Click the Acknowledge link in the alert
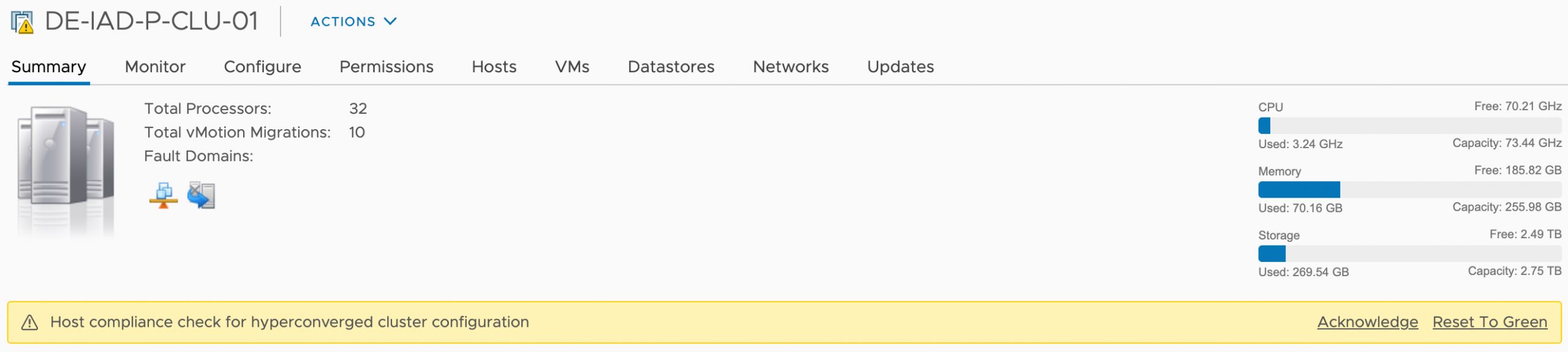This screenshot has height=352, width=1568. 1367,322
